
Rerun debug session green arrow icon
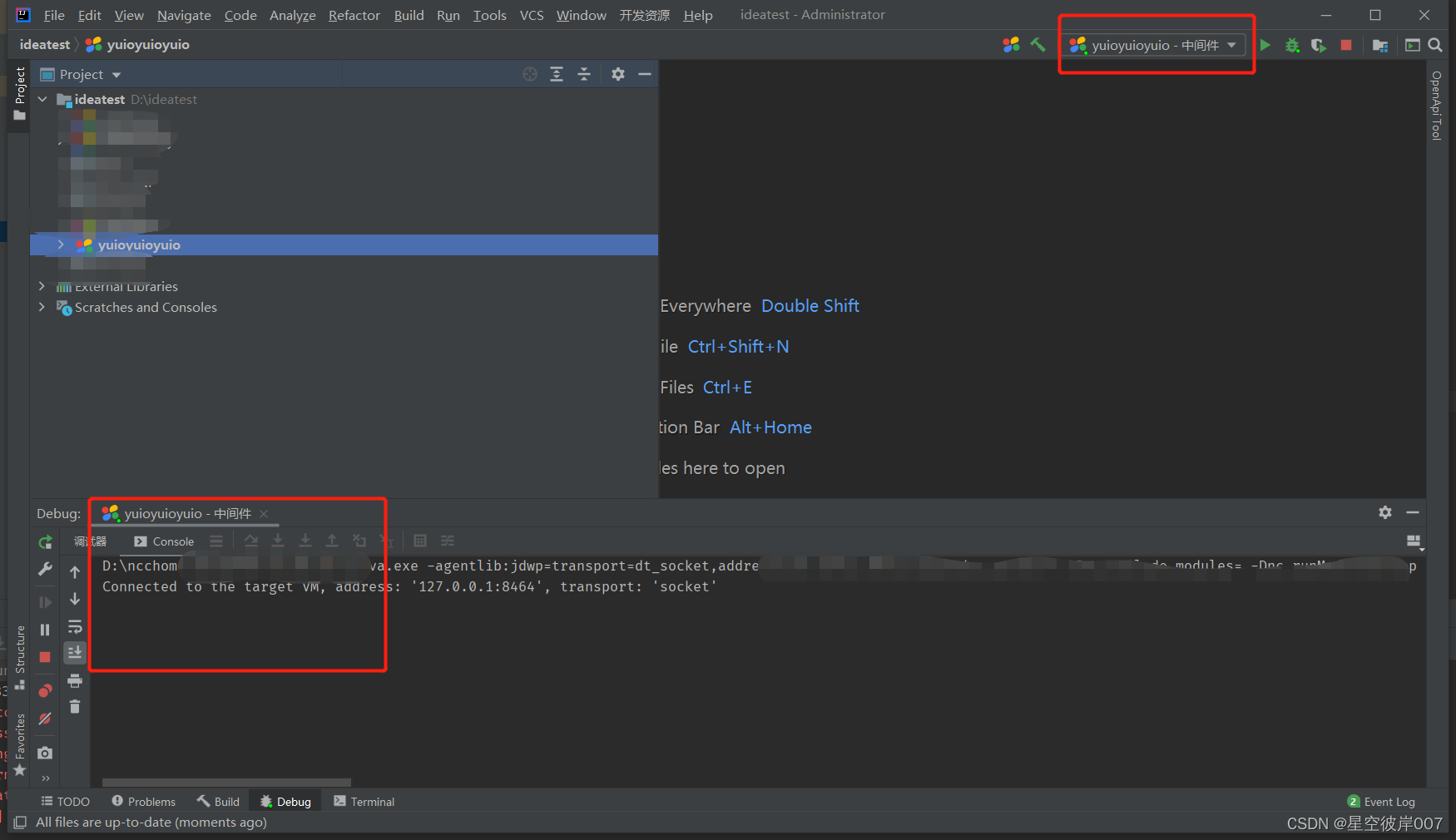pos(45,542)
